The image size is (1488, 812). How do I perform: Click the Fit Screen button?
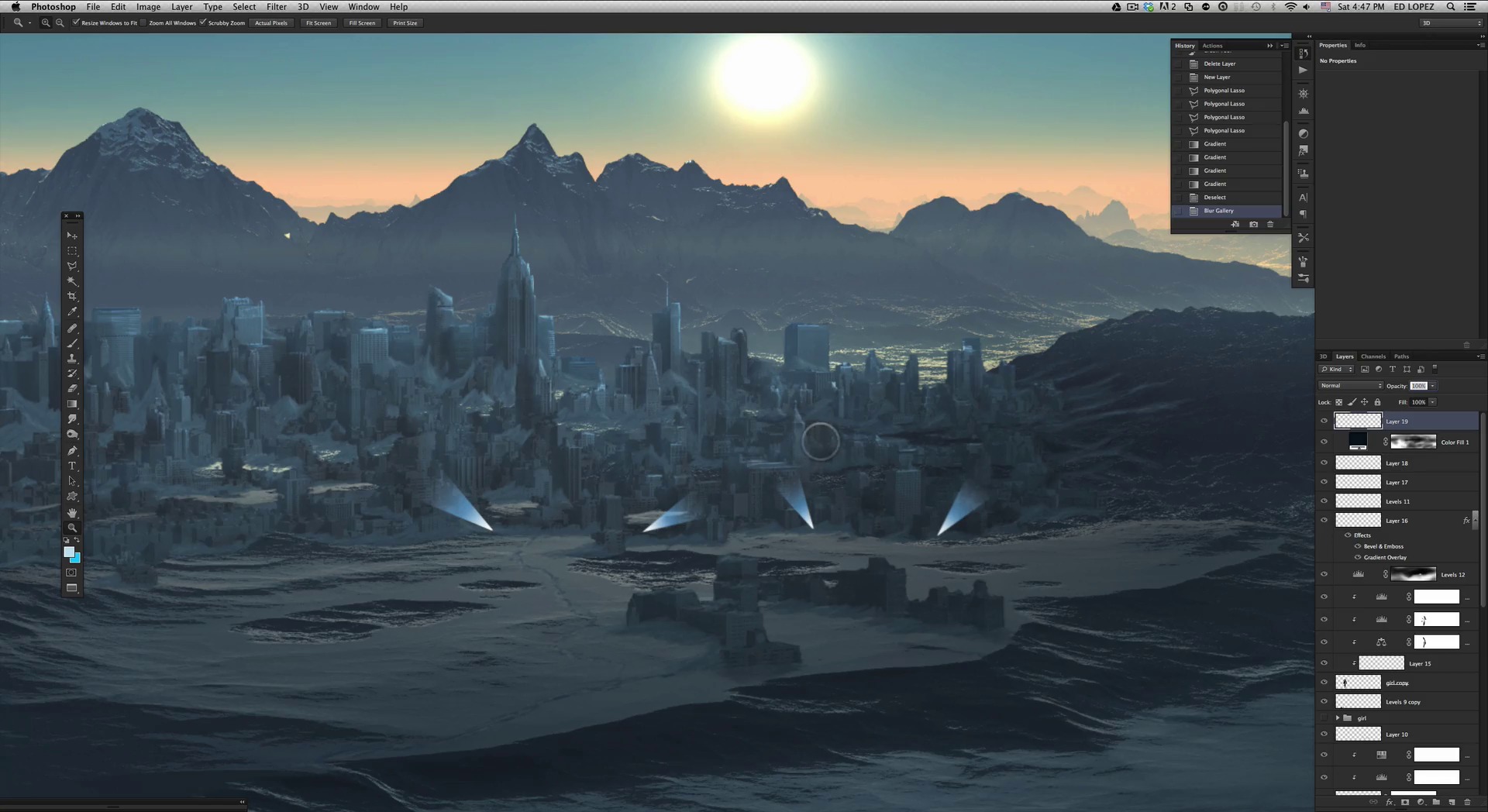[x=319, y=23]
